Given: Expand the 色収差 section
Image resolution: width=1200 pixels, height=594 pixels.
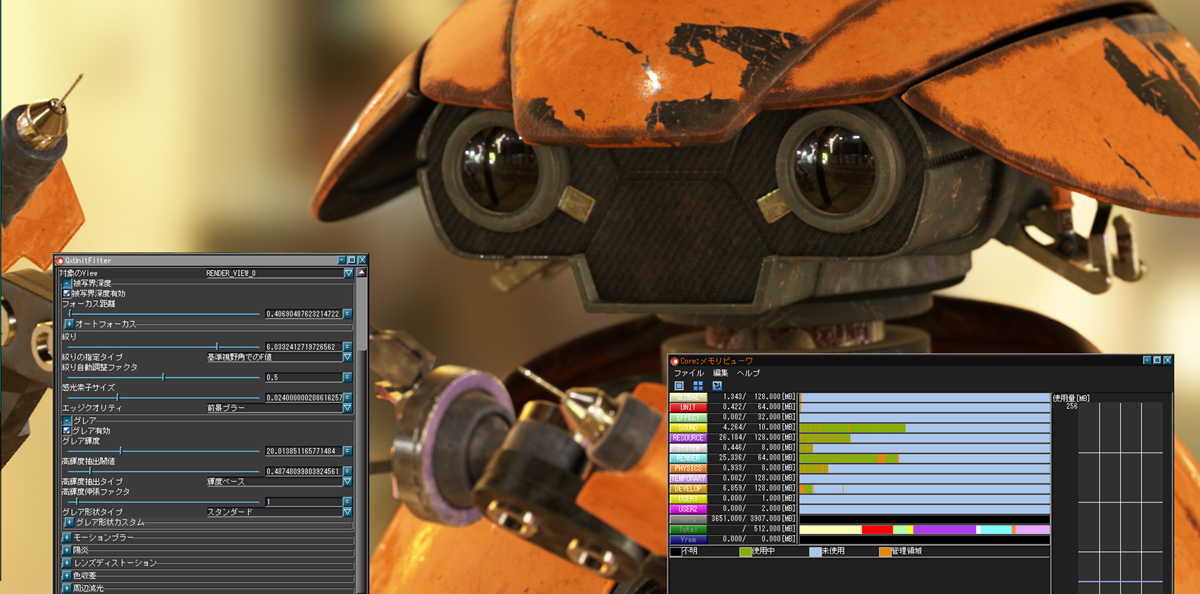Looking at the screenshot, I should [x=67, y=575].
